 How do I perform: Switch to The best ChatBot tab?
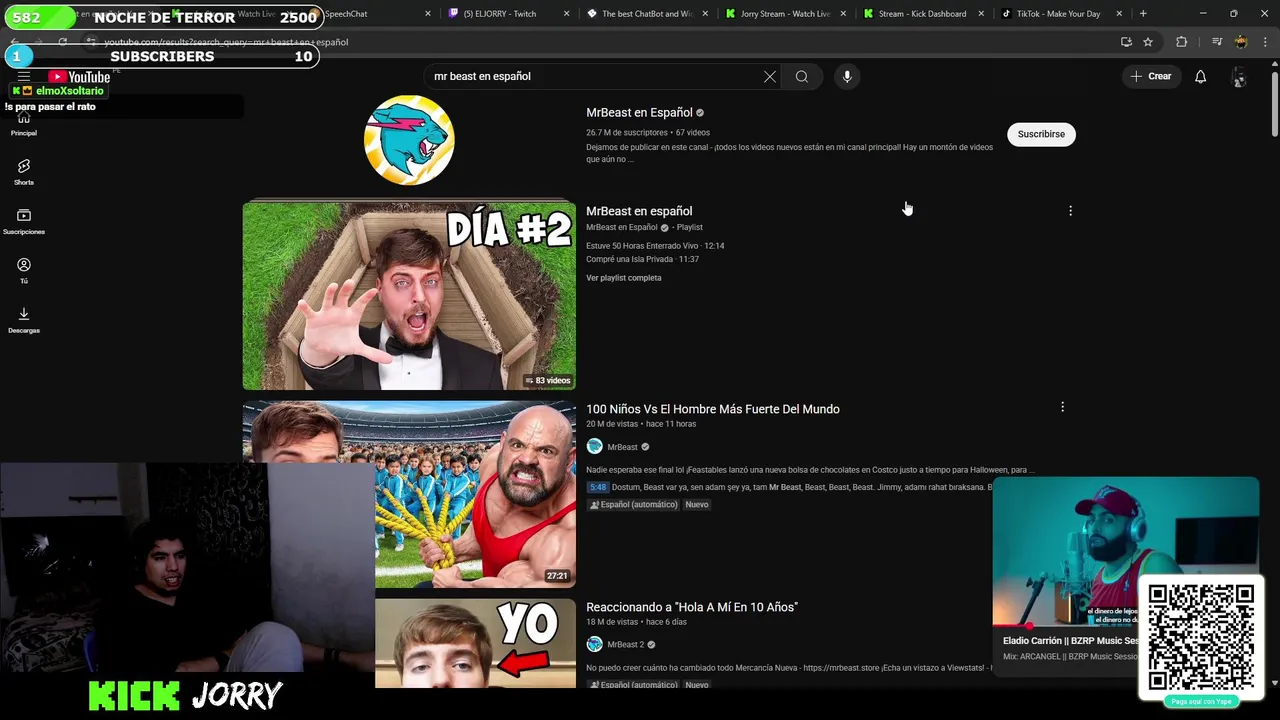[647, 14]
